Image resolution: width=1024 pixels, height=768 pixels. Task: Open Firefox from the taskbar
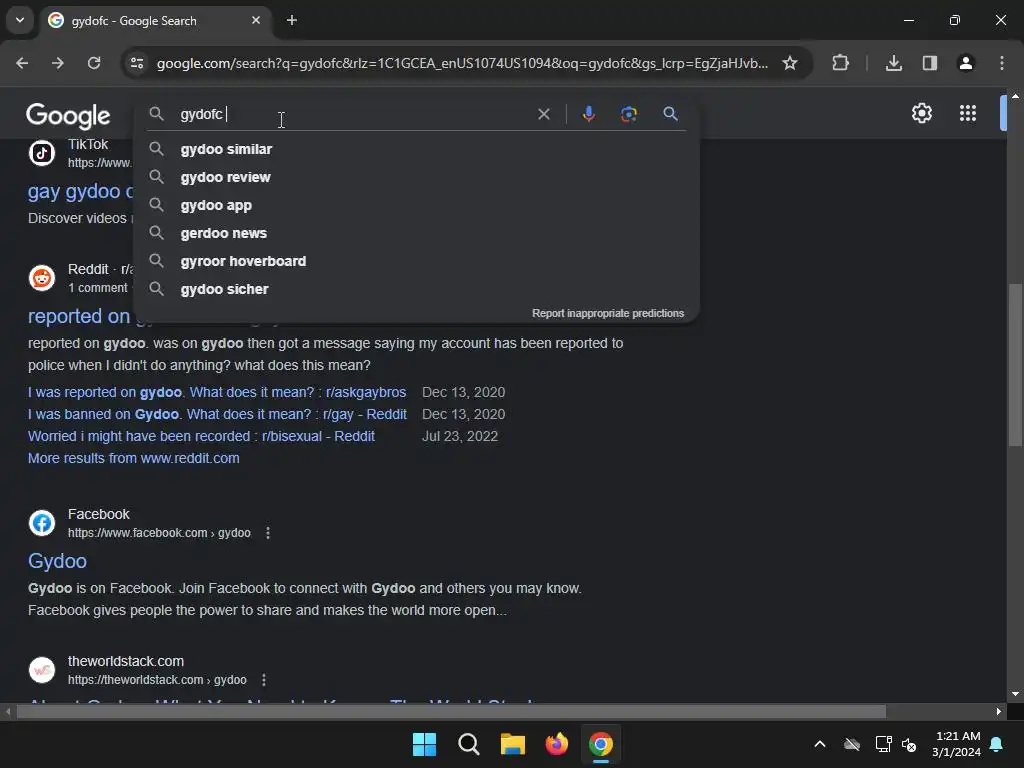click(556, 744)
